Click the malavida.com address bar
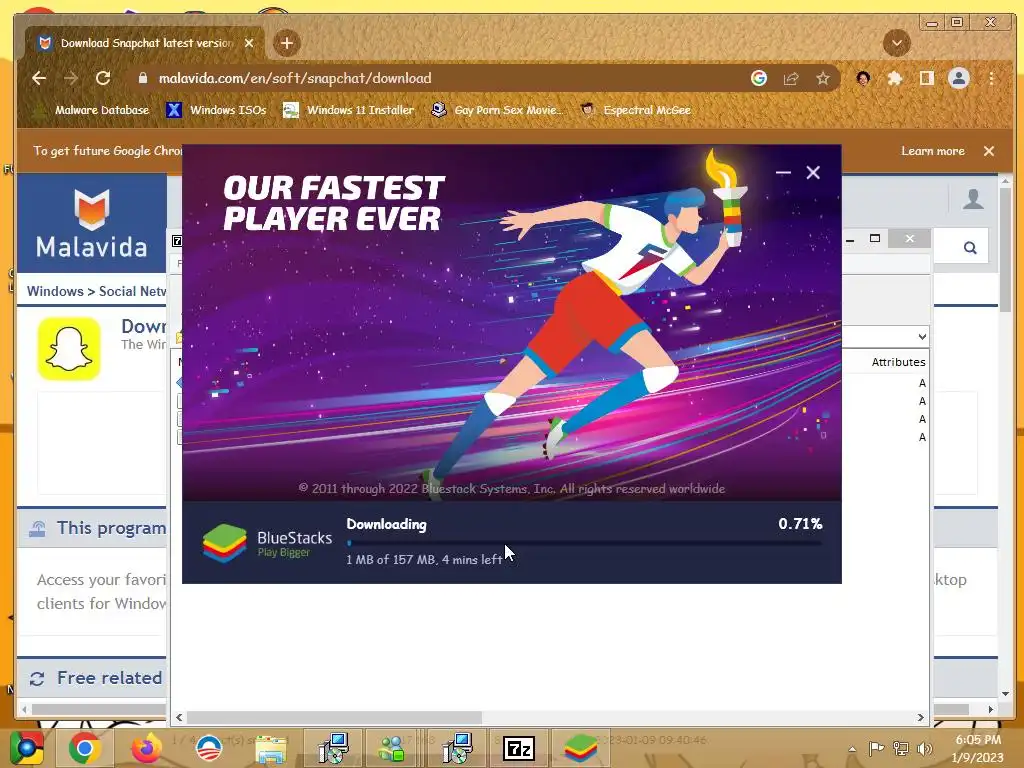Screen dimensions: 1024x768 295,78
